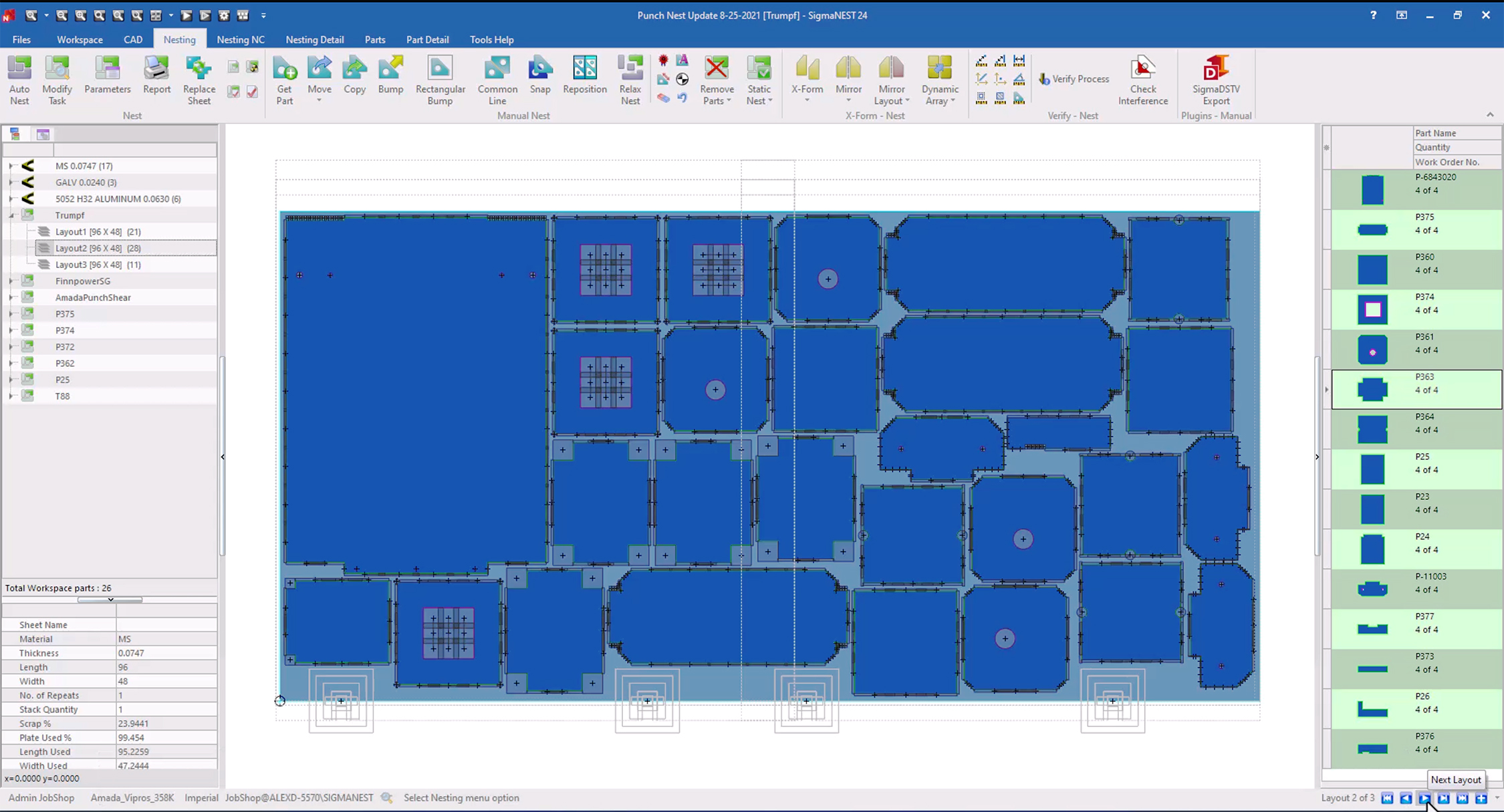Go to the Next Layout
Screen dimensions: 1504x812
1424,798
